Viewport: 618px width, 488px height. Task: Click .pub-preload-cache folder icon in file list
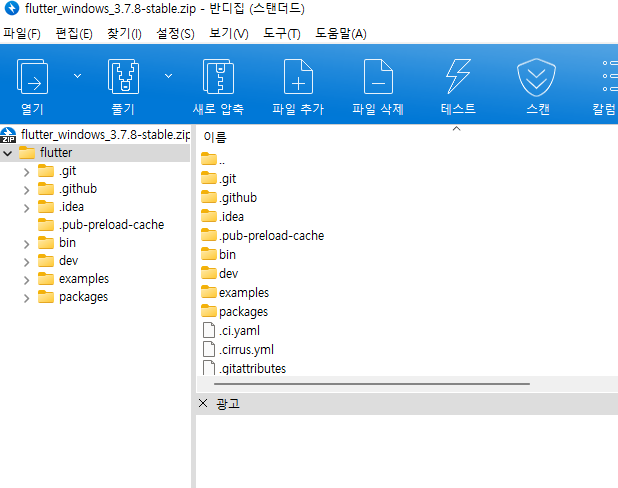coord(209,235)
